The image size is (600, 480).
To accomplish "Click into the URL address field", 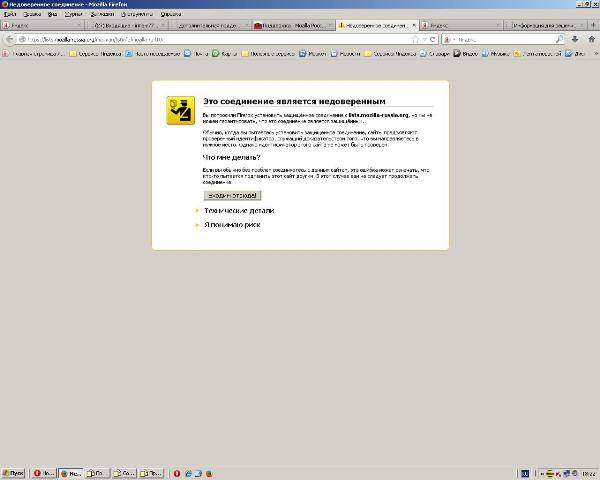I will pos(200,39).
